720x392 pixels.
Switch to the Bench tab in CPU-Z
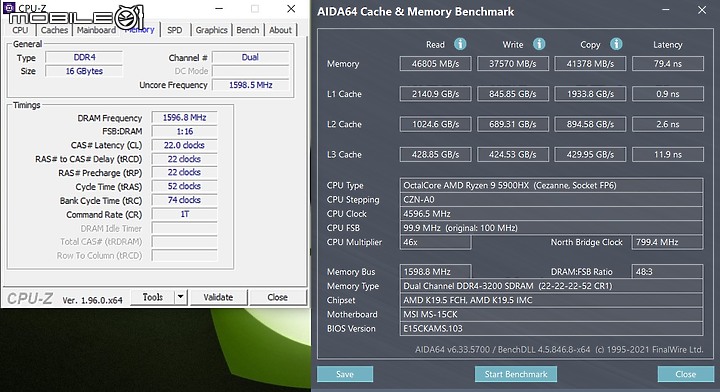tap(248, 30)
